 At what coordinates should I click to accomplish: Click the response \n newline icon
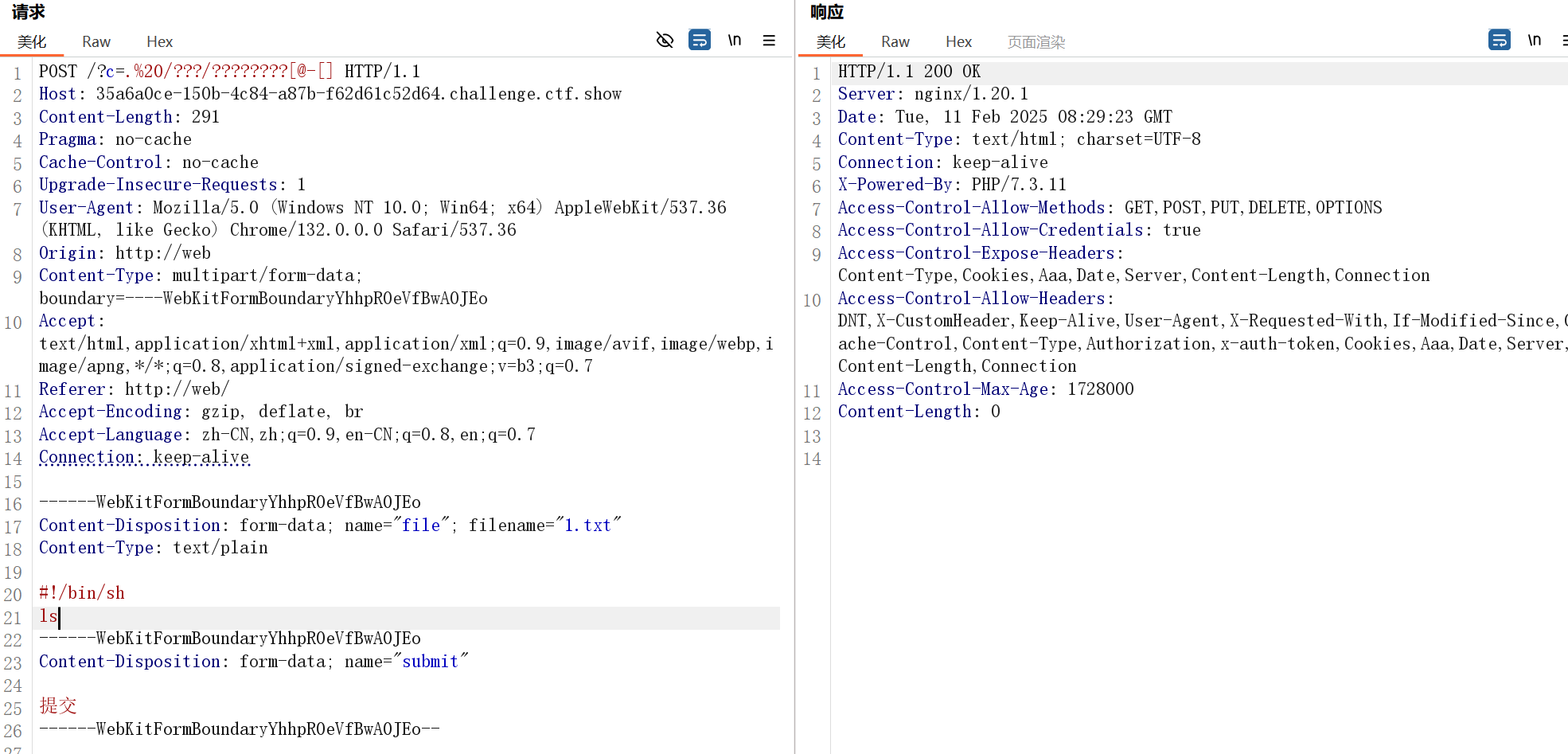pyautogui.click(x=1534, y=40)
